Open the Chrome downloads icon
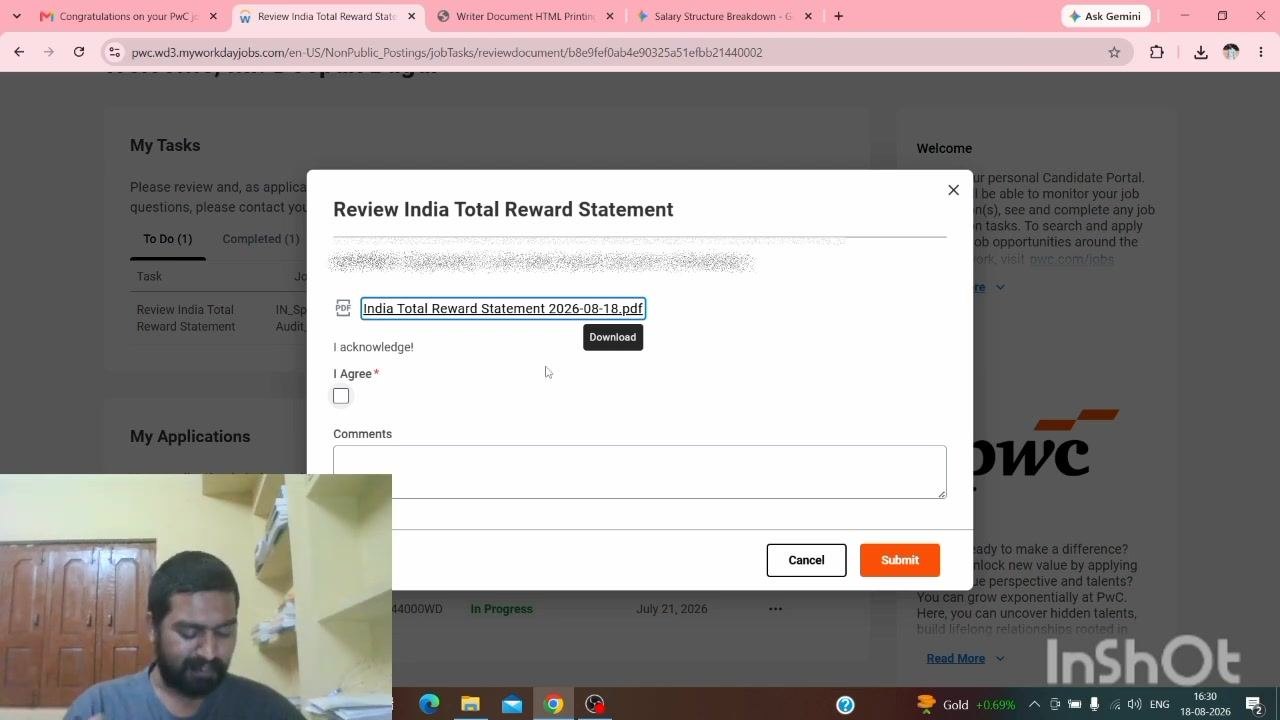The height and width of the screenshot is (720, 1280). click(1201, 52)
